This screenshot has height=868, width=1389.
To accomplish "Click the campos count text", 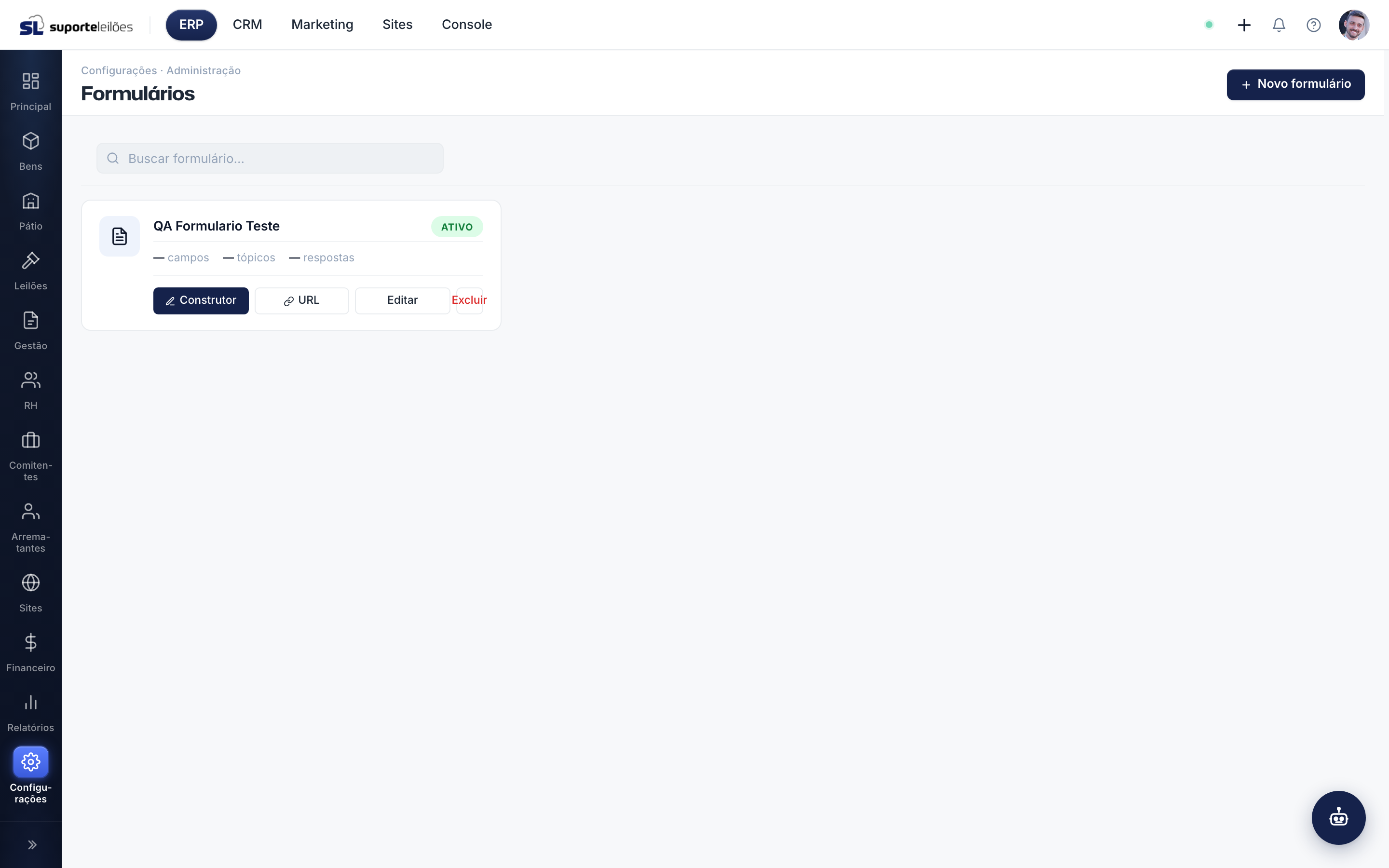I will tap(181, 258).
